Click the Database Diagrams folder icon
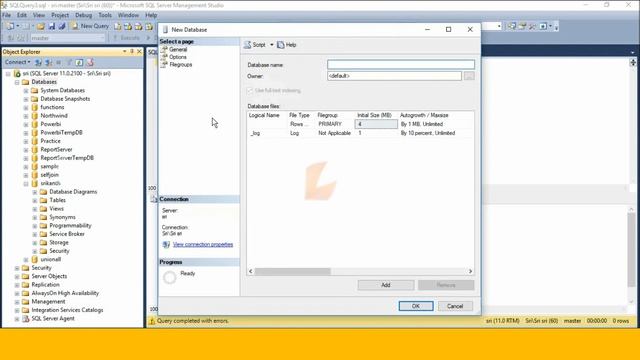 pyautogui.click(x=44, y=192)
